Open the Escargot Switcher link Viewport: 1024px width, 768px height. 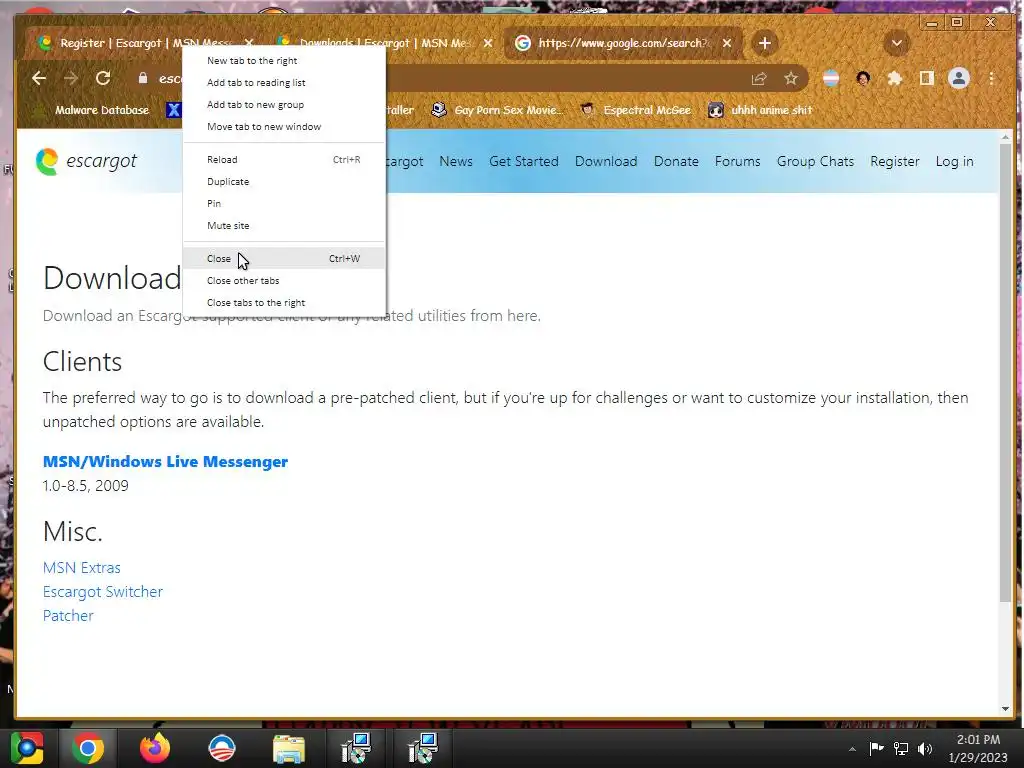103,592
